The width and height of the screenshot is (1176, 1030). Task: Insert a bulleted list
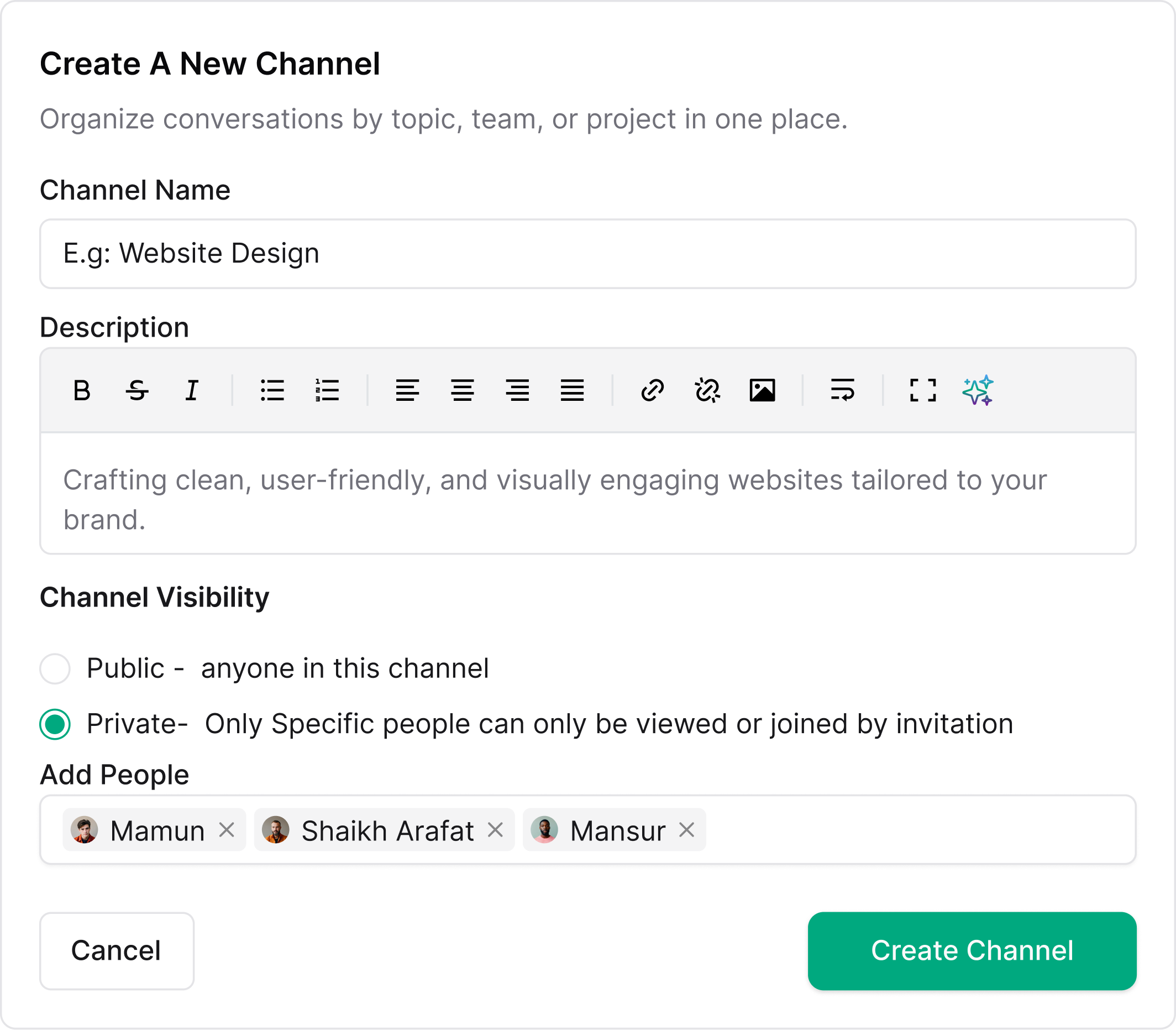tap(273, 391)
